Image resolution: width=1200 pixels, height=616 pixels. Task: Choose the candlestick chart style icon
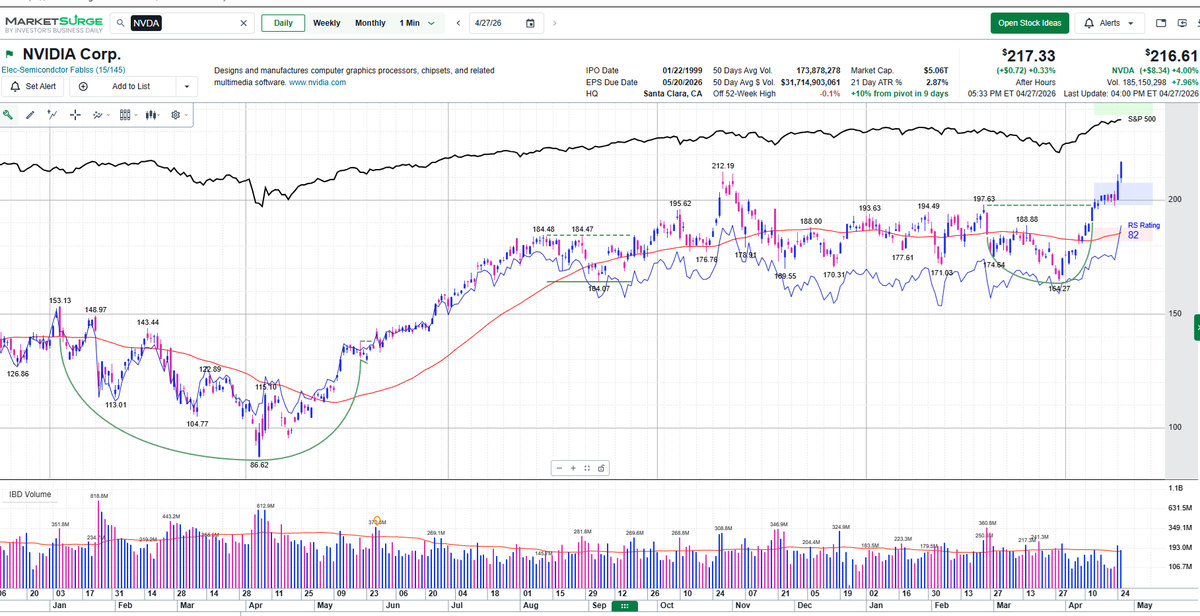click(151, 115)
